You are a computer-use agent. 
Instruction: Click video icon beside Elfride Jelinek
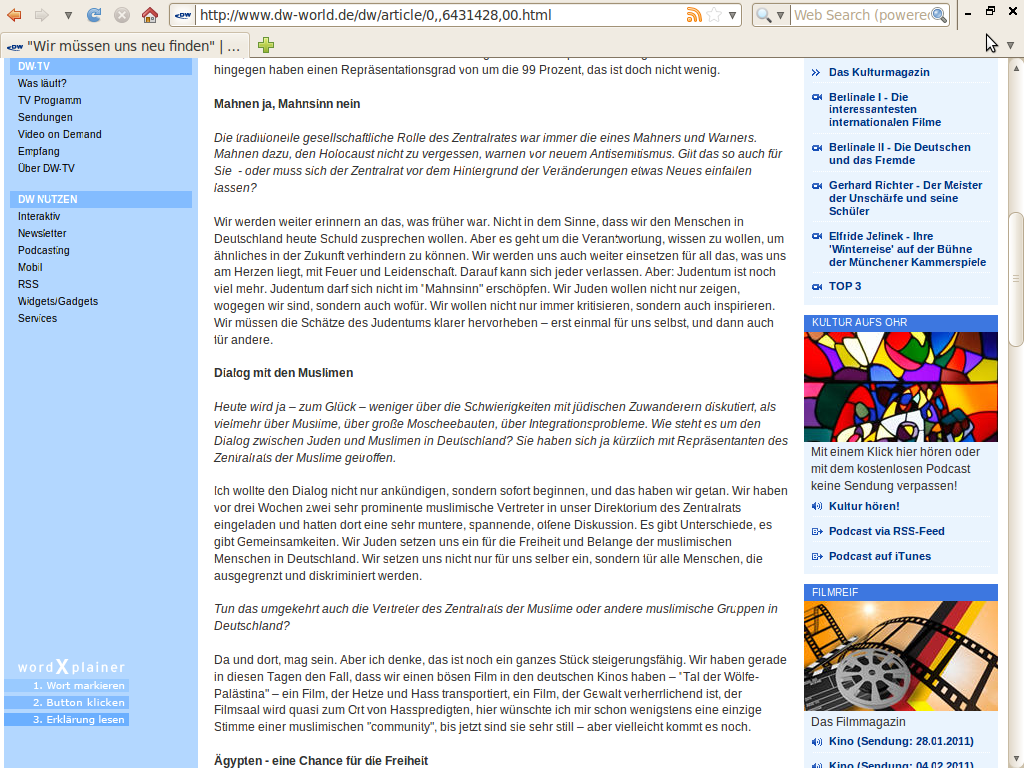coord(816,236)
